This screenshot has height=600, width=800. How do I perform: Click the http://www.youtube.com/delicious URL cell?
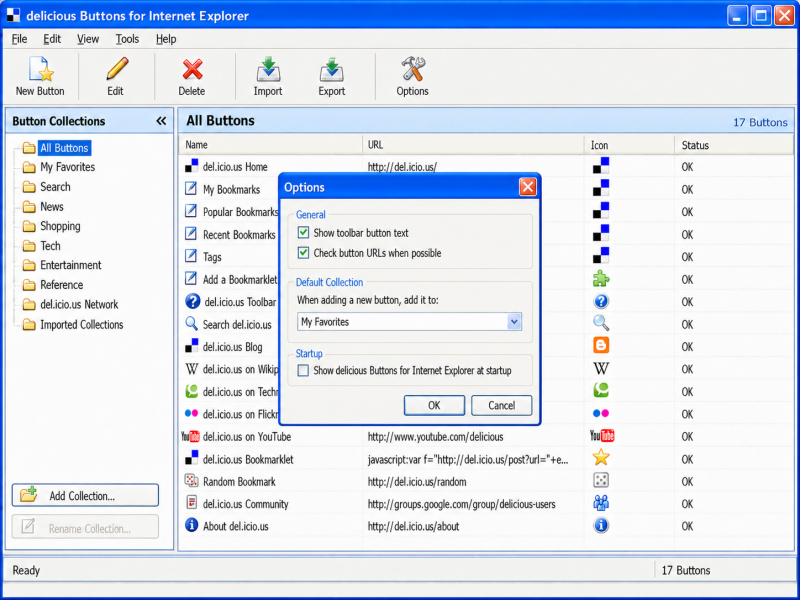click(x=435, y=437)
